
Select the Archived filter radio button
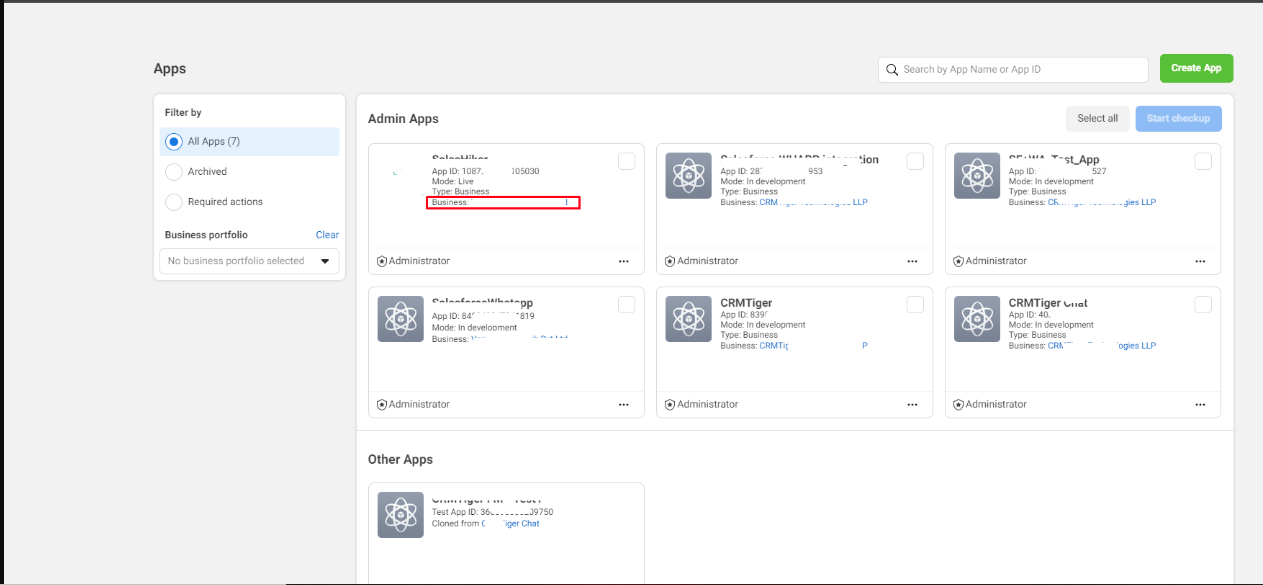[174, 172]
